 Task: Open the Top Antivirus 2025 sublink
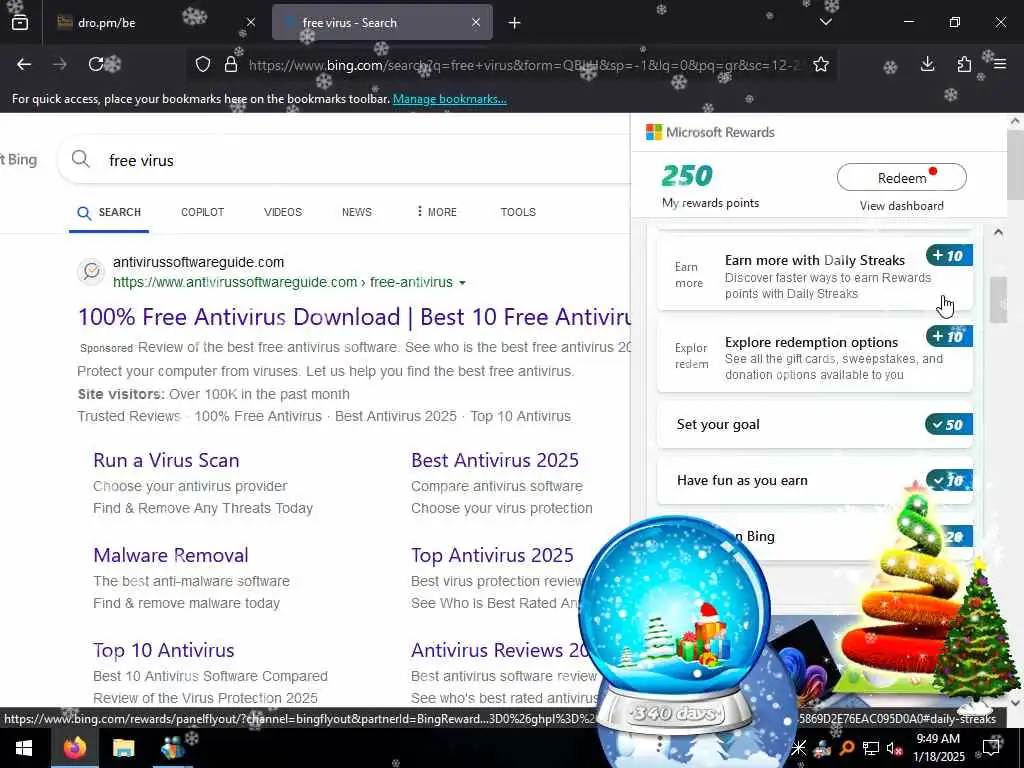pos(492,555)
